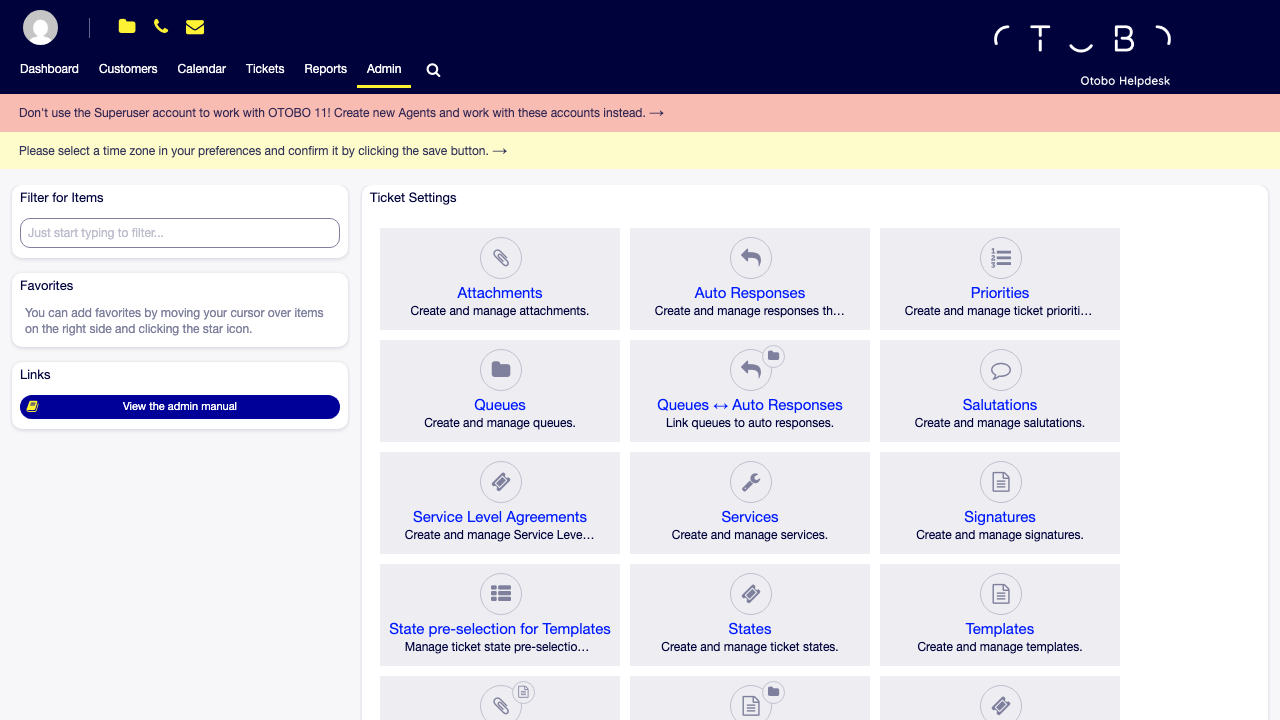Open State pre-selection for Templates link
This screenshot has width=1280, height=720.
coord(500,629)
